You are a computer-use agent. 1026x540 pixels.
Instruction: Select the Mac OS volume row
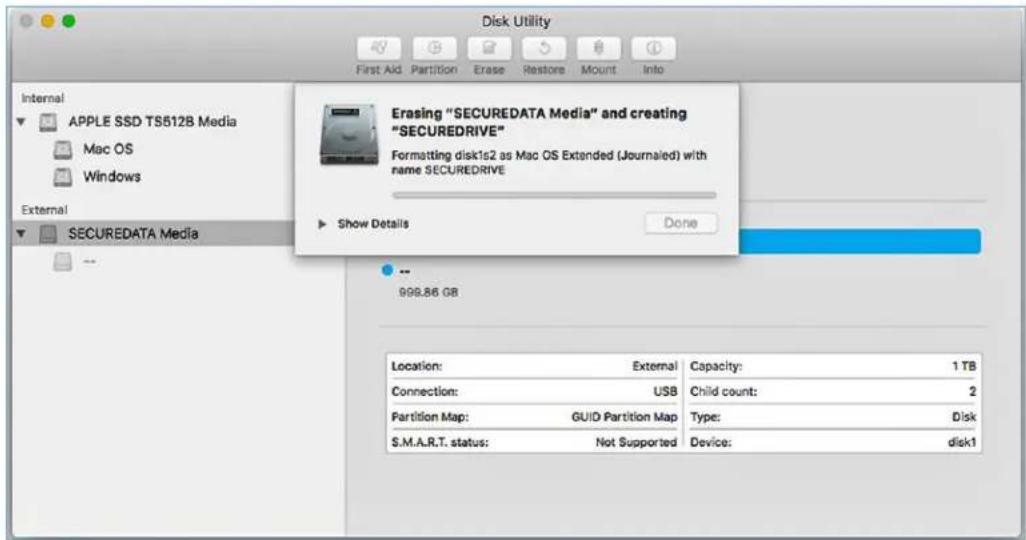[108, 149]
